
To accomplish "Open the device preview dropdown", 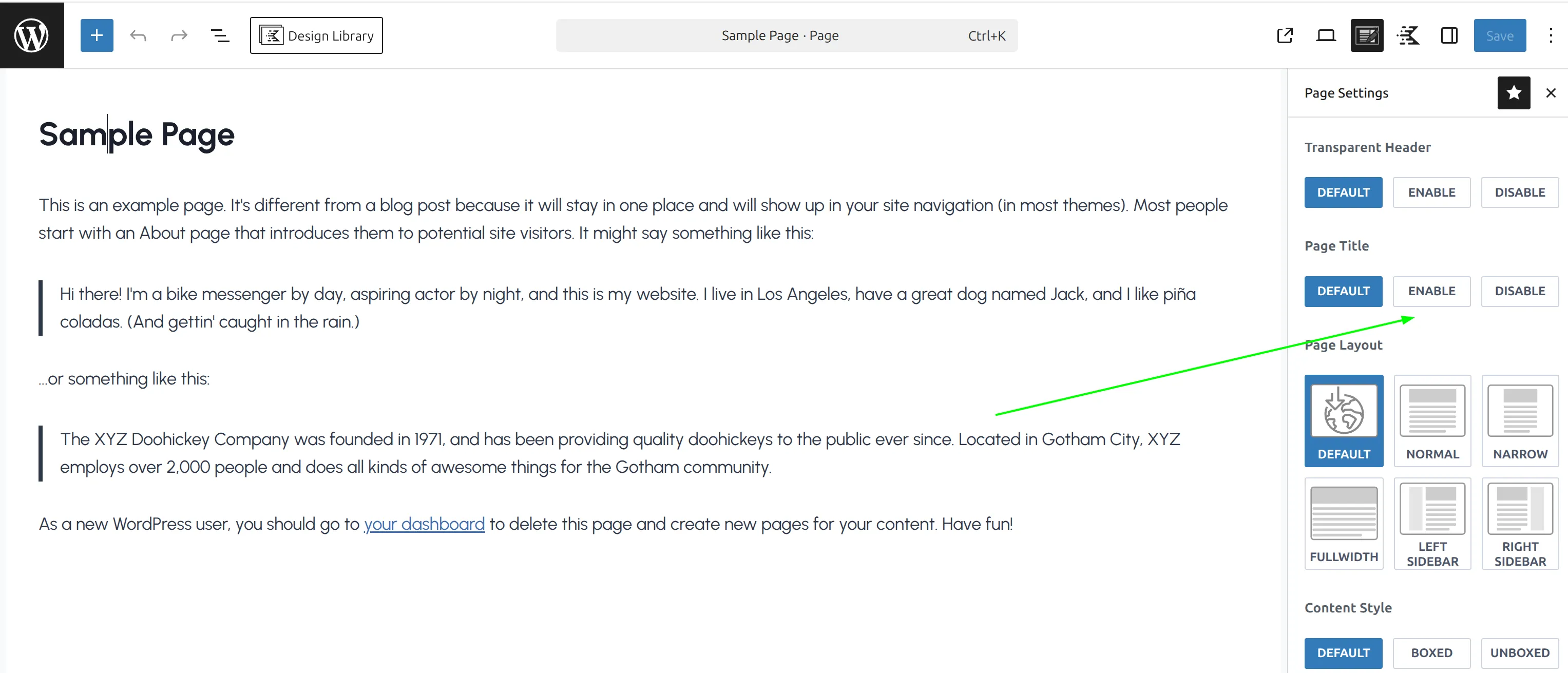I will click(1326, 35).
